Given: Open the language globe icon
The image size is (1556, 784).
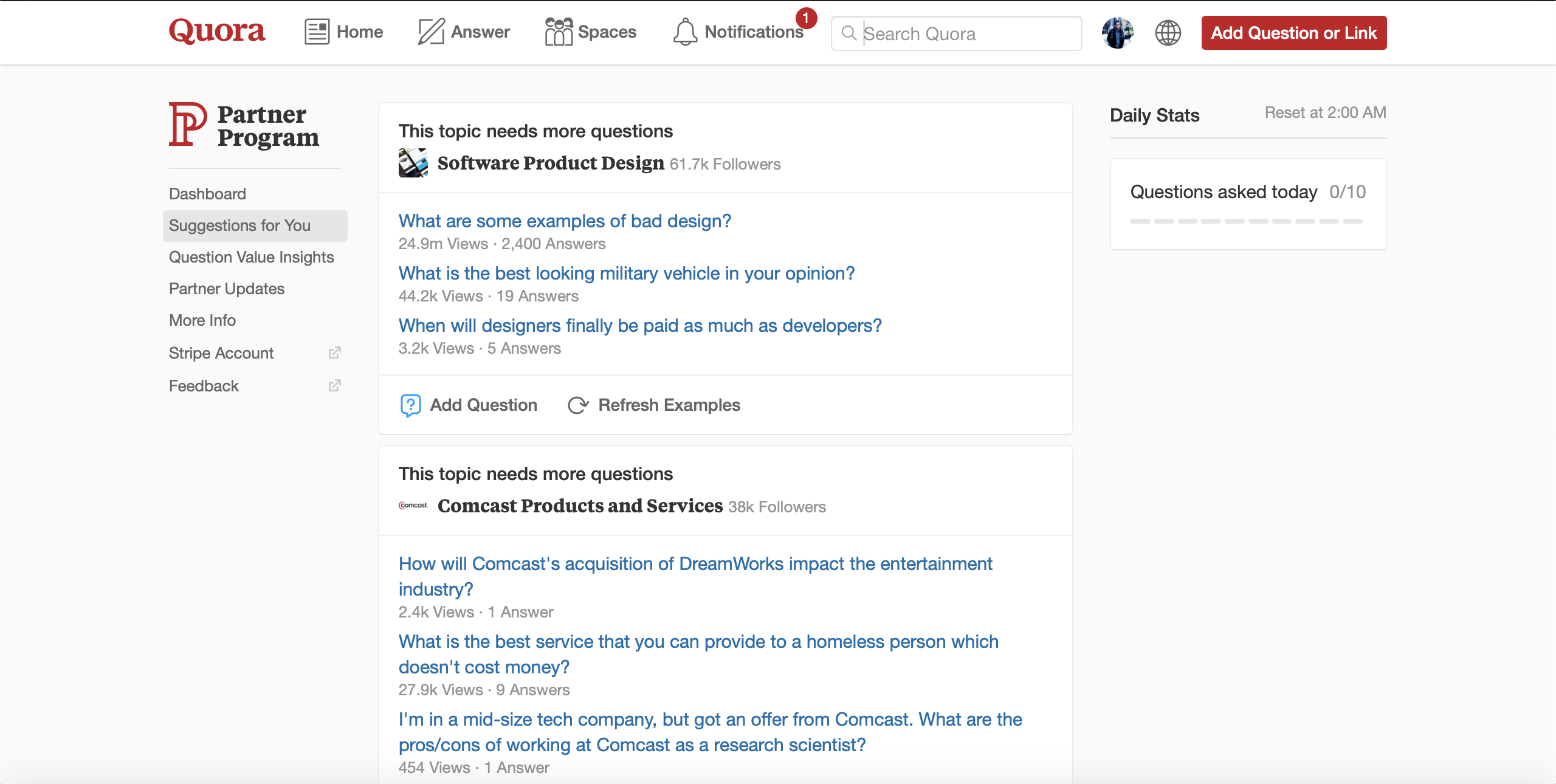Looking at the screenshot, I should [x=1168, y=33].
